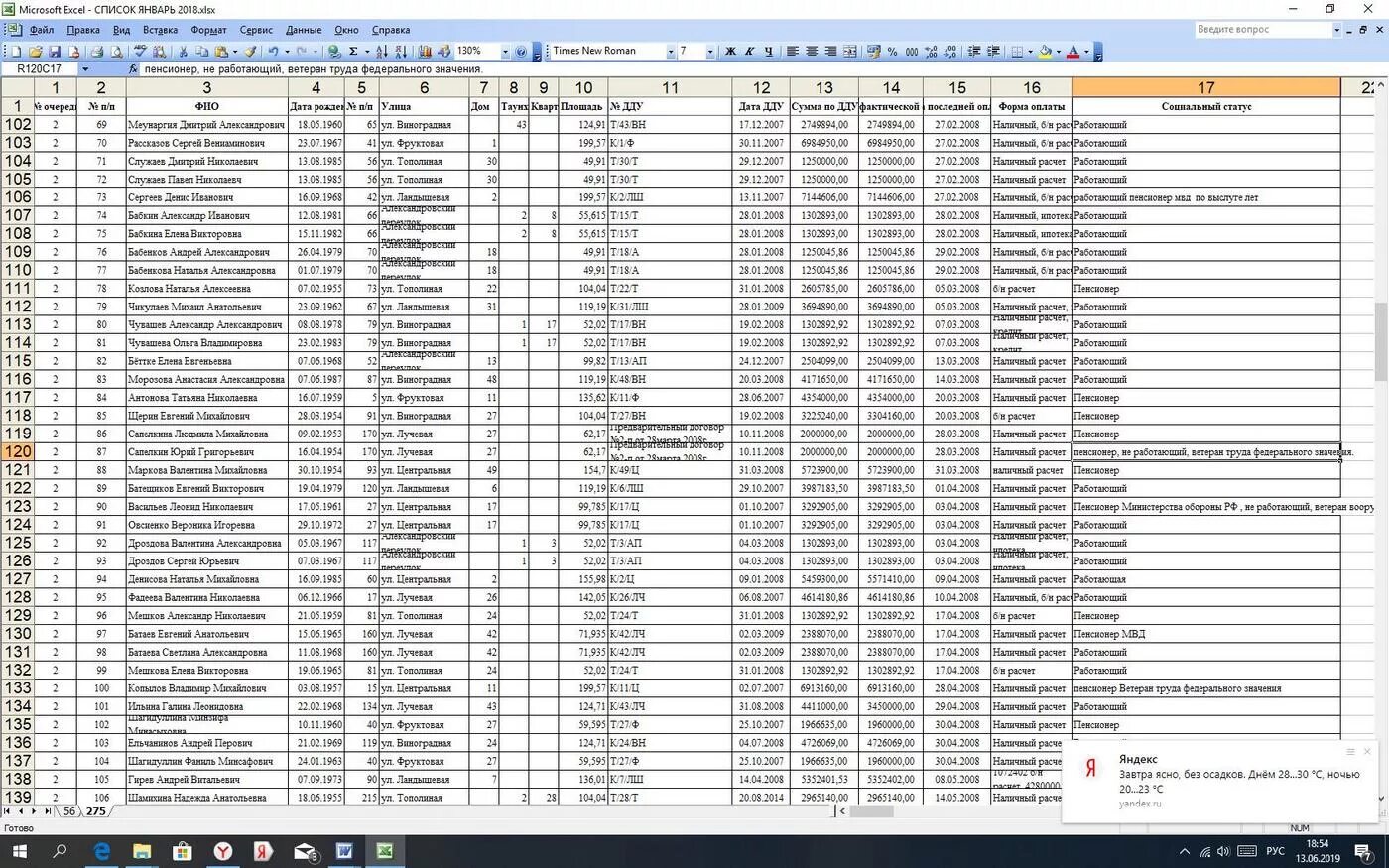Click the insert function fx button

tap(134, 69)
